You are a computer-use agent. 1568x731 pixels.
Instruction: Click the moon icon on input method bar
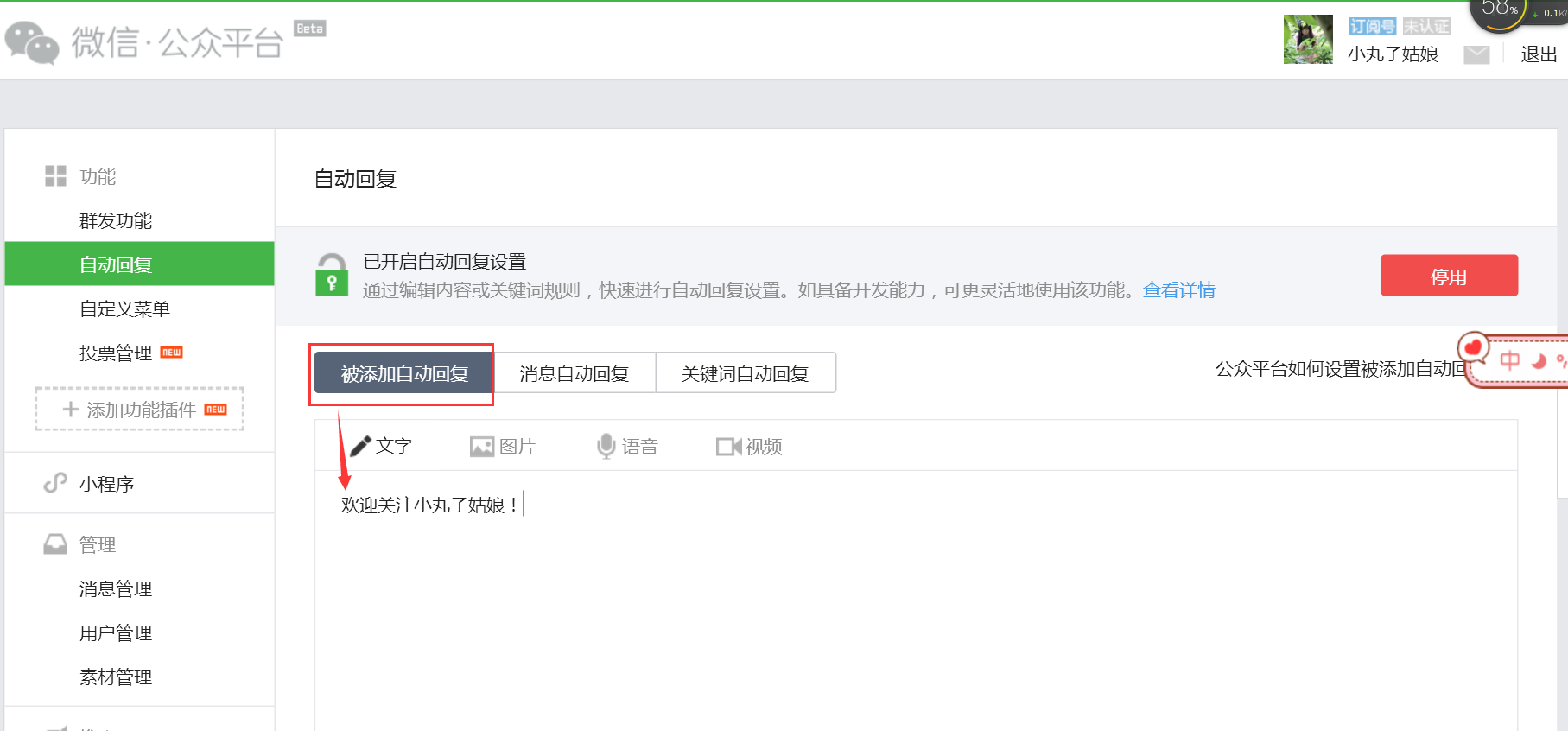tap(1539, 361)
